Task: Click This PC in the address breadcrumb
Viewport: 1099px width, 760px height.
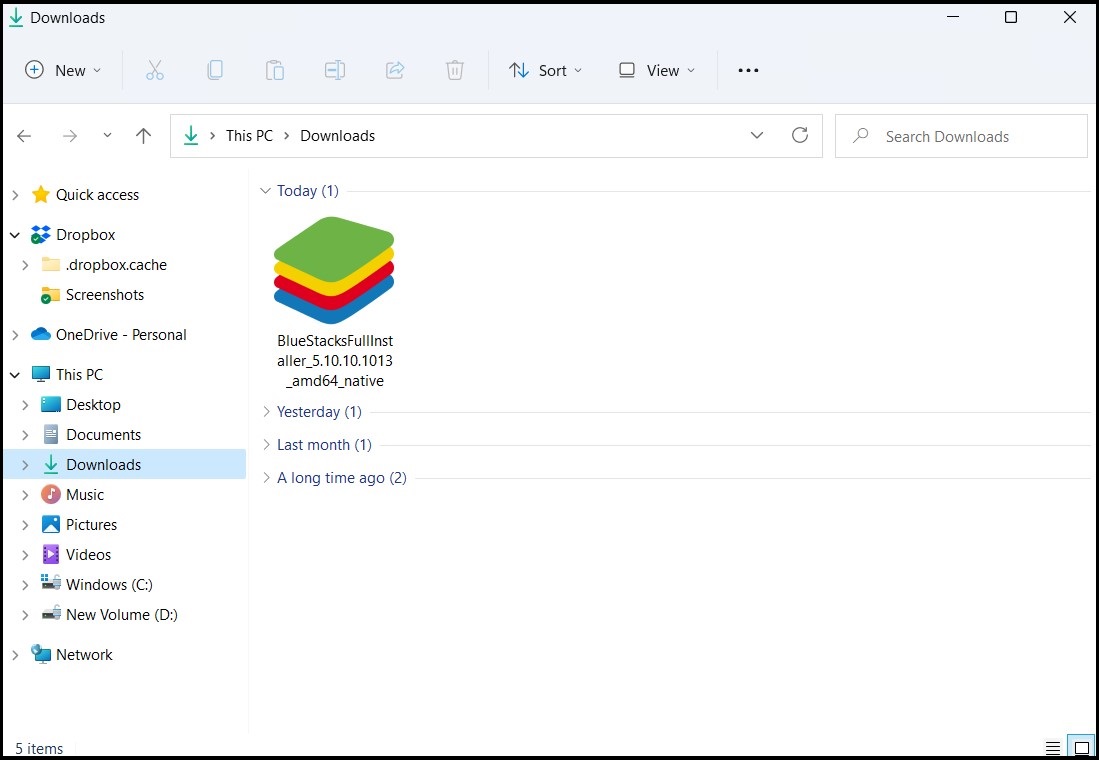Action: [x=249, y=135]
